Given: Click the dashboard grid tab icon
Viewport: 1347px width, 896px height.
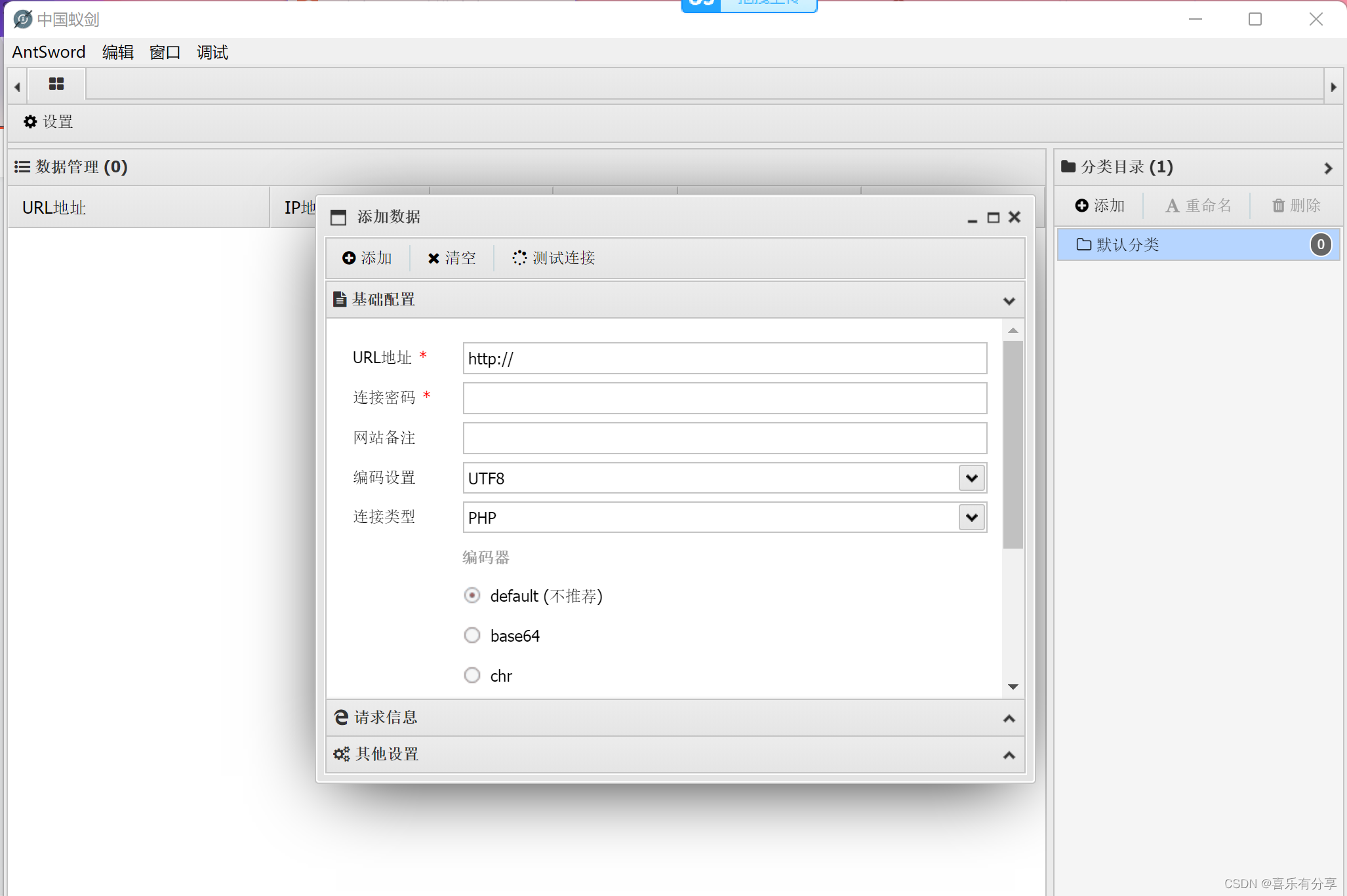Looking at the screenshot, I should (56, 85).
